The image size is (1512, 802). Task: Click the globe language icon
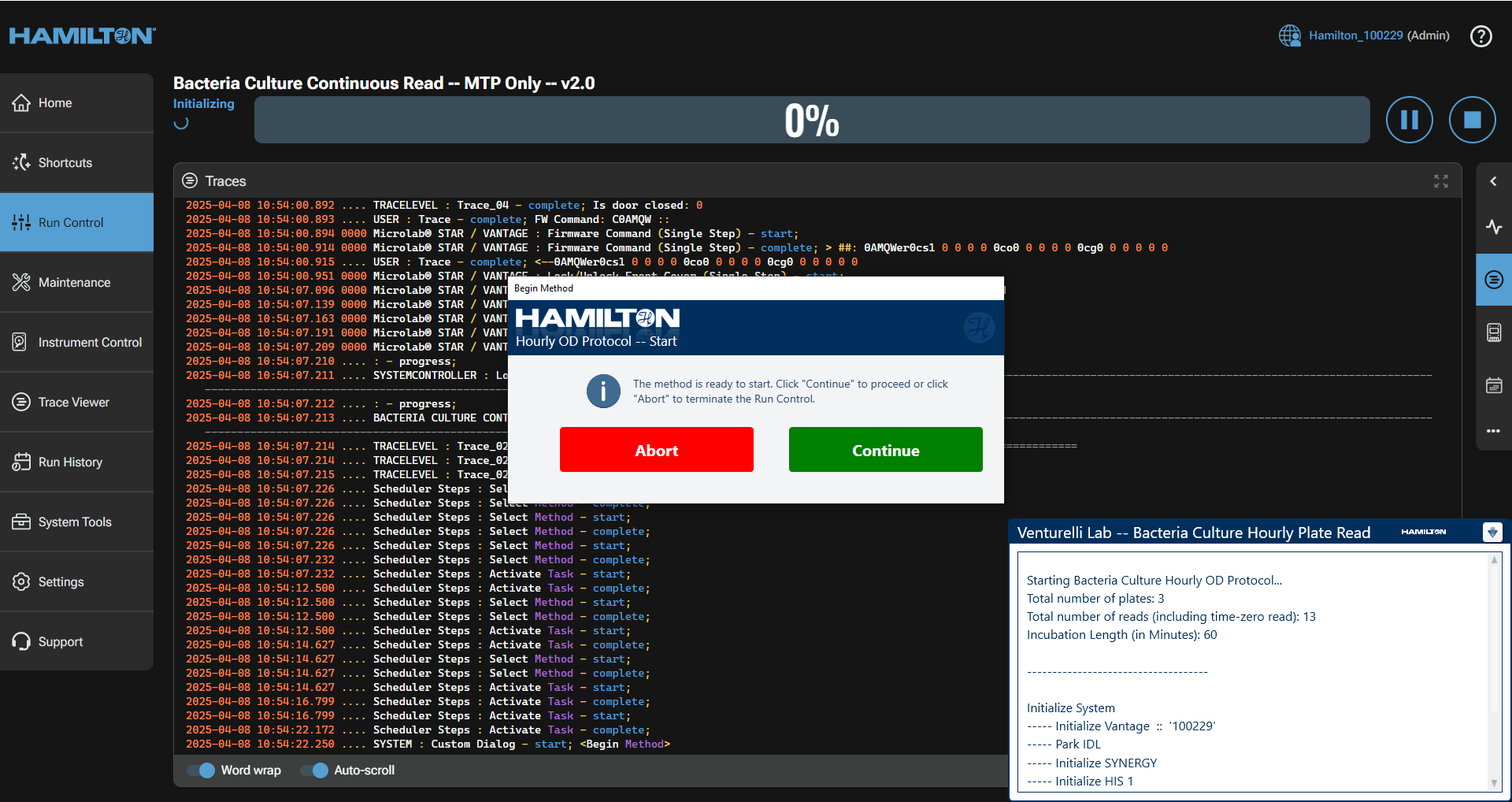click(1289, 36)
